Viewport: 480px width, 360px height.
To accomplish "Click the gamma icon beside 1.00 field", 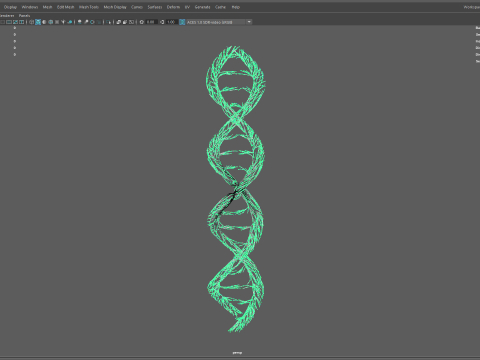I will coord(162,22).
